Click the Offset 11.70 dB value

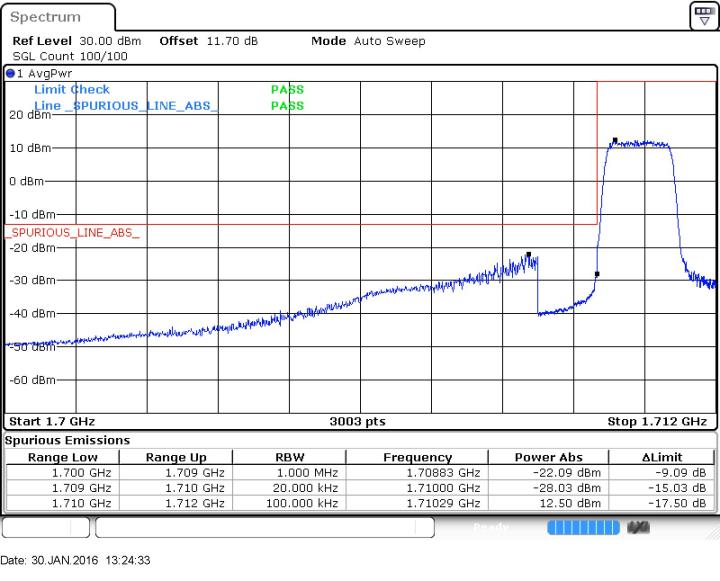[232, 41]
